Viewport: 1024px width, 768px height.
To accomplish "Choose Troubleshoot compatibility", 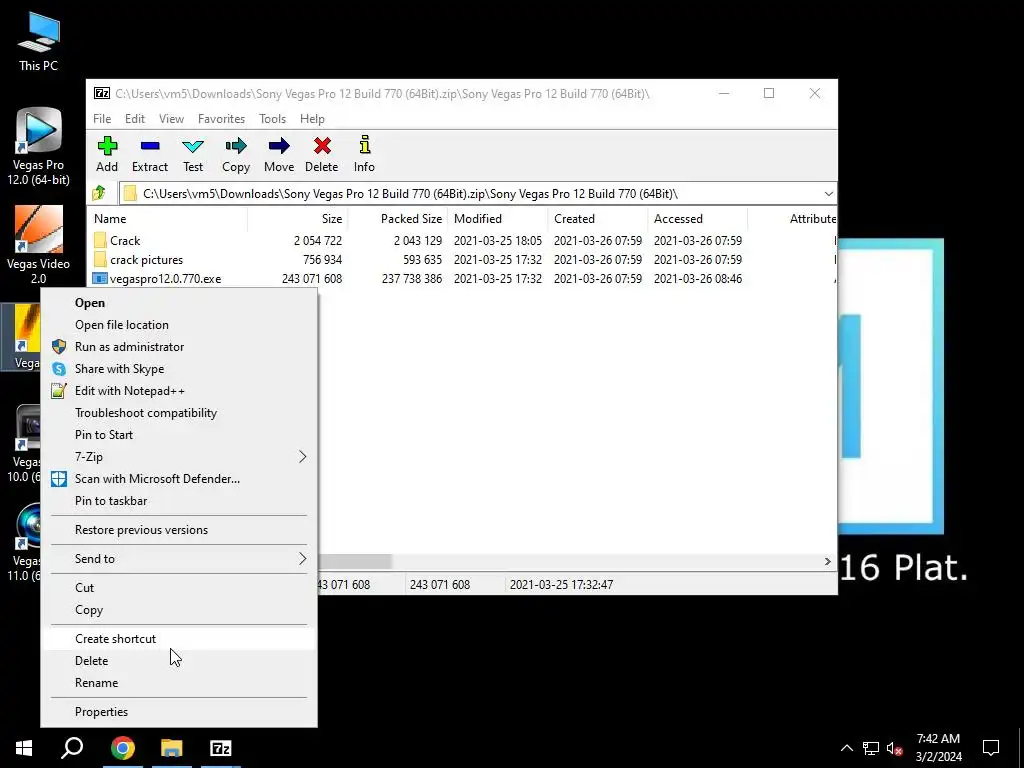I will tap(179, 413).
